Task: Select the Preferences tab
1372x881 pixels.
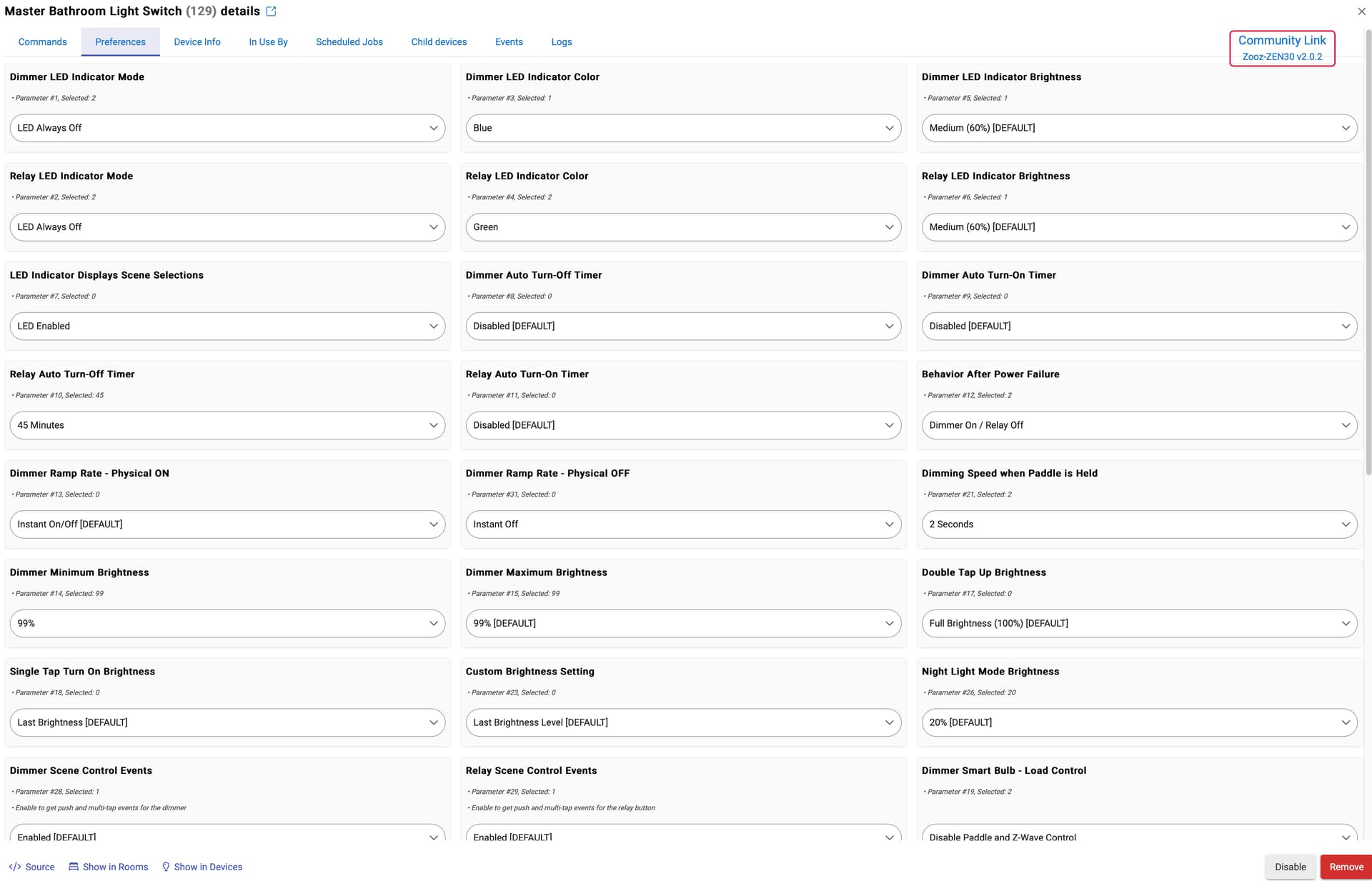Action: click(x=120, y=42)
